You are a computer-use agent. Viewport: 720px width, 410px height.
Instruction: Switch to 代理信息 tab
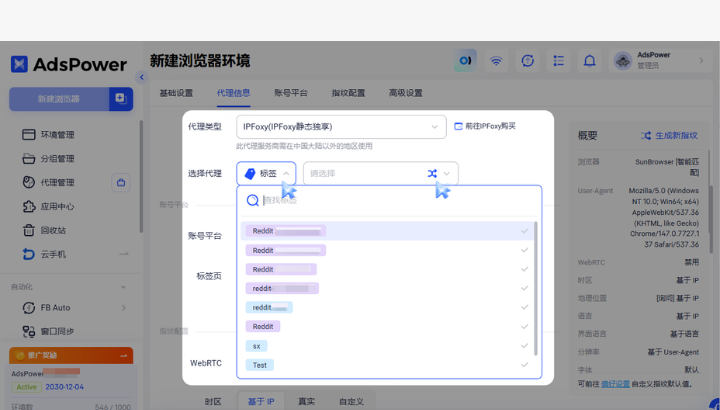233,93
